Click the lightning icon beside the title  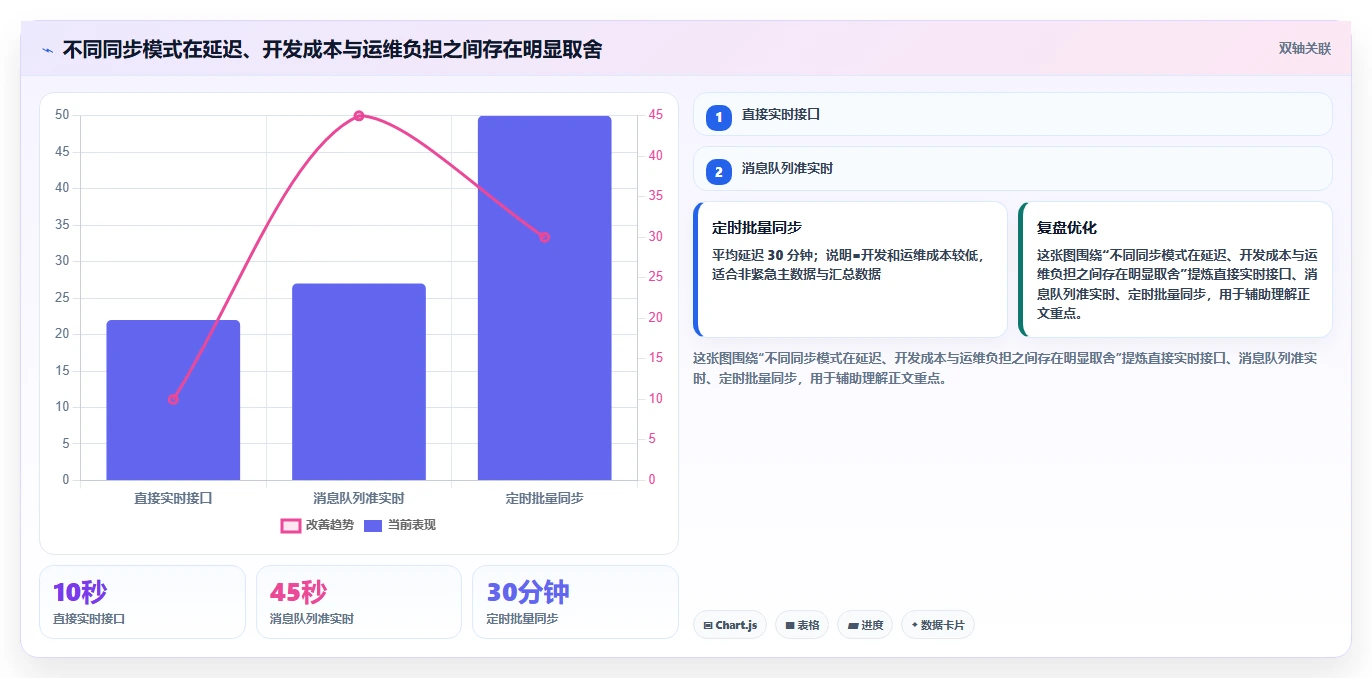click(48, 49)
